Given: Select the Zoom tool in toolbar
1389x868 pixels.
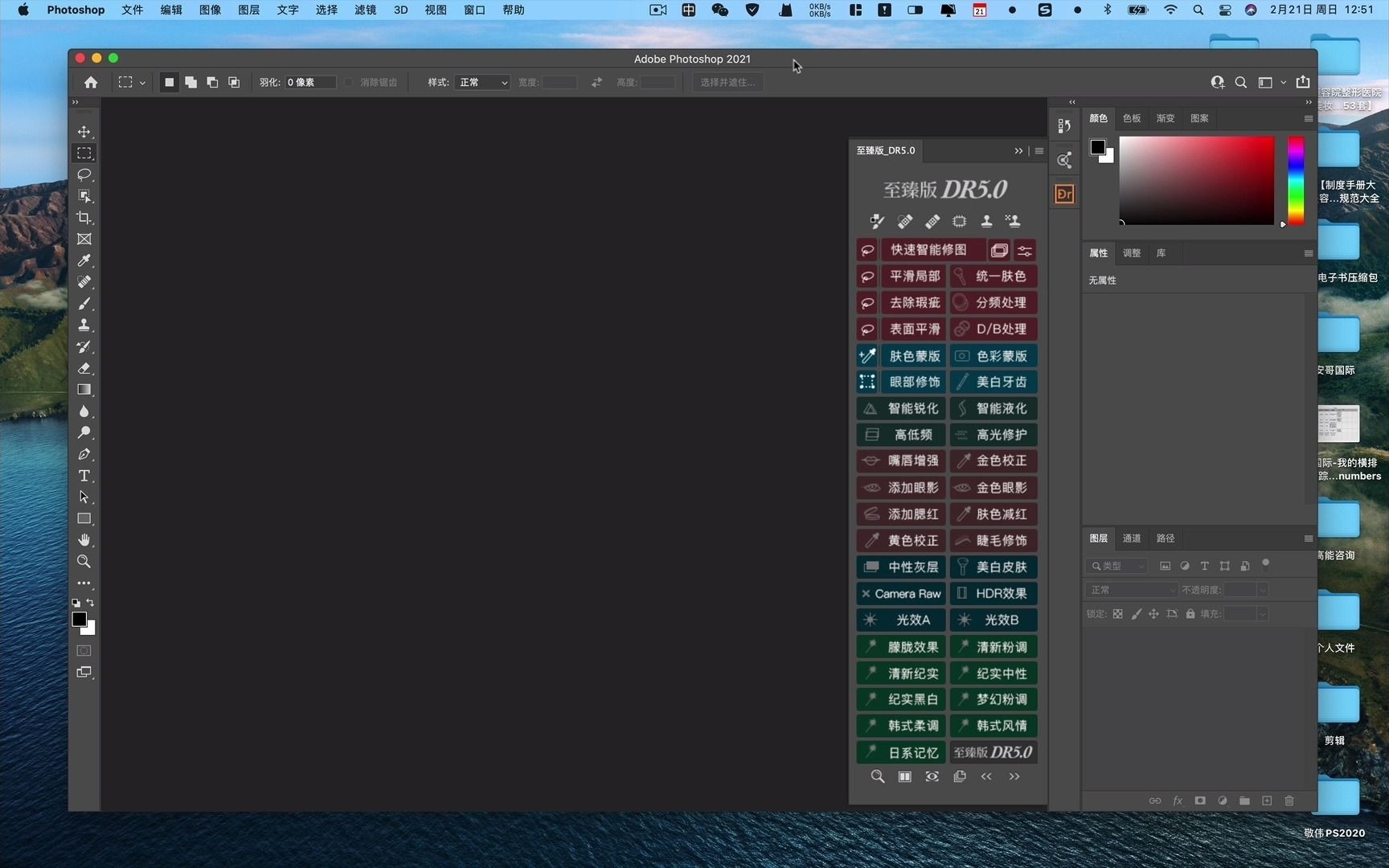Looking at the screenshot, I should point(84,562).
